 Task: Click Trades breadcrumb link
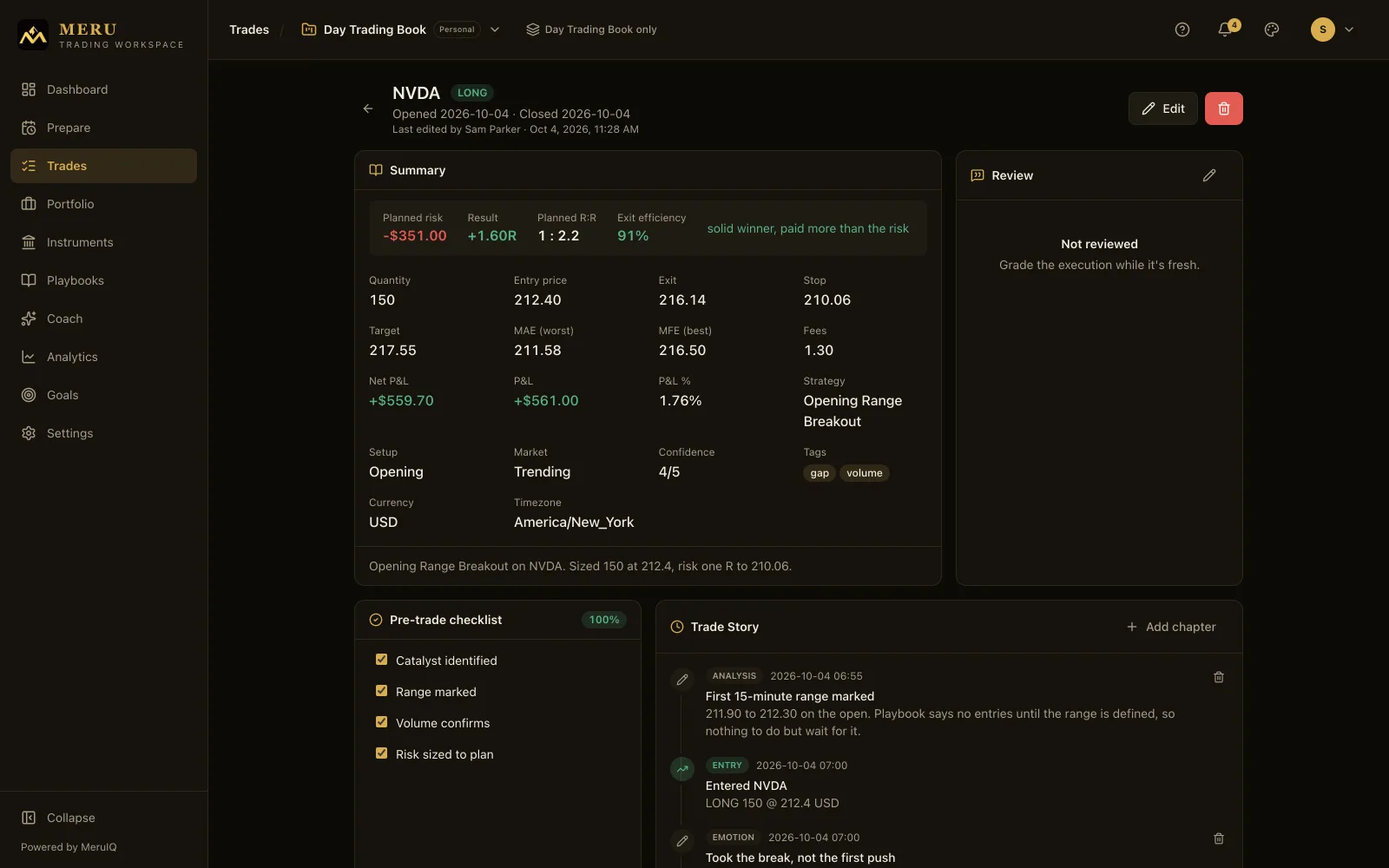click(249, 30)
